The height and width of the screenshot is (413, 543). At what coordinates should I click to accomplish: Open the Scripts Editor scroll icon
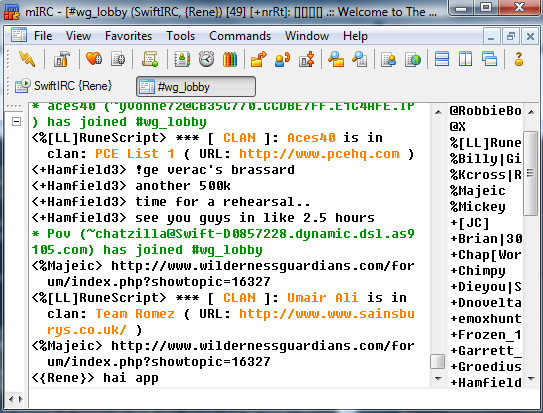pyautogui.click(x=150, y=59)
